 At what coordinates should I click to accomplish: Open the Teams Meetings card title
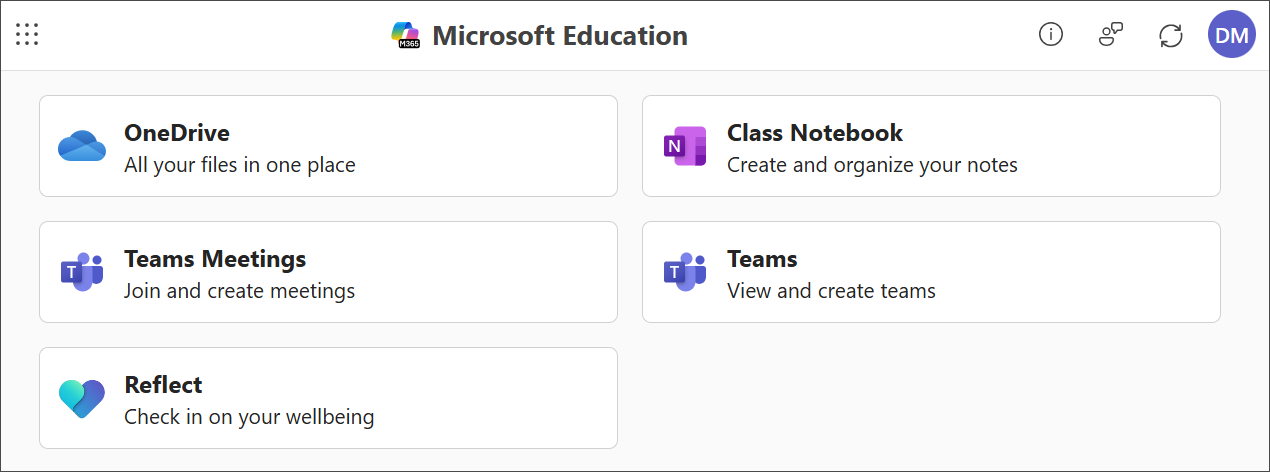215,259
